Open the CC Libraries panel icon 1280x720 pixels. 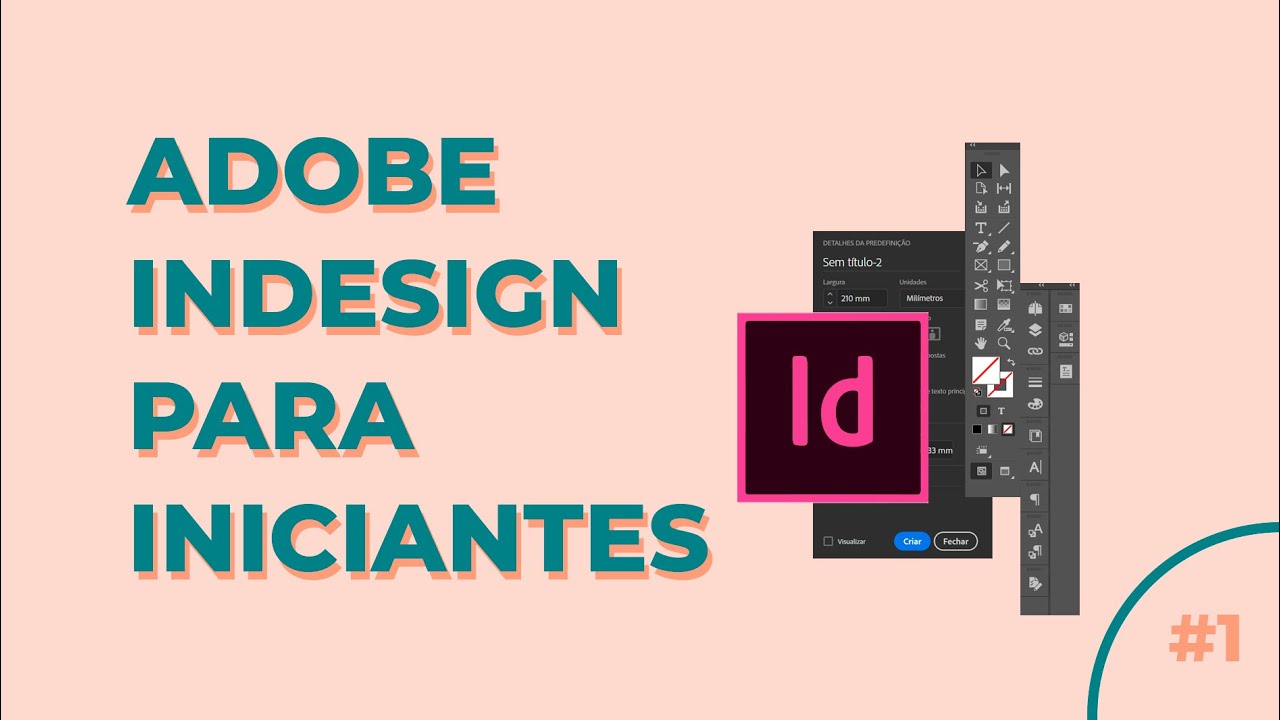(x=1035, y=436)
